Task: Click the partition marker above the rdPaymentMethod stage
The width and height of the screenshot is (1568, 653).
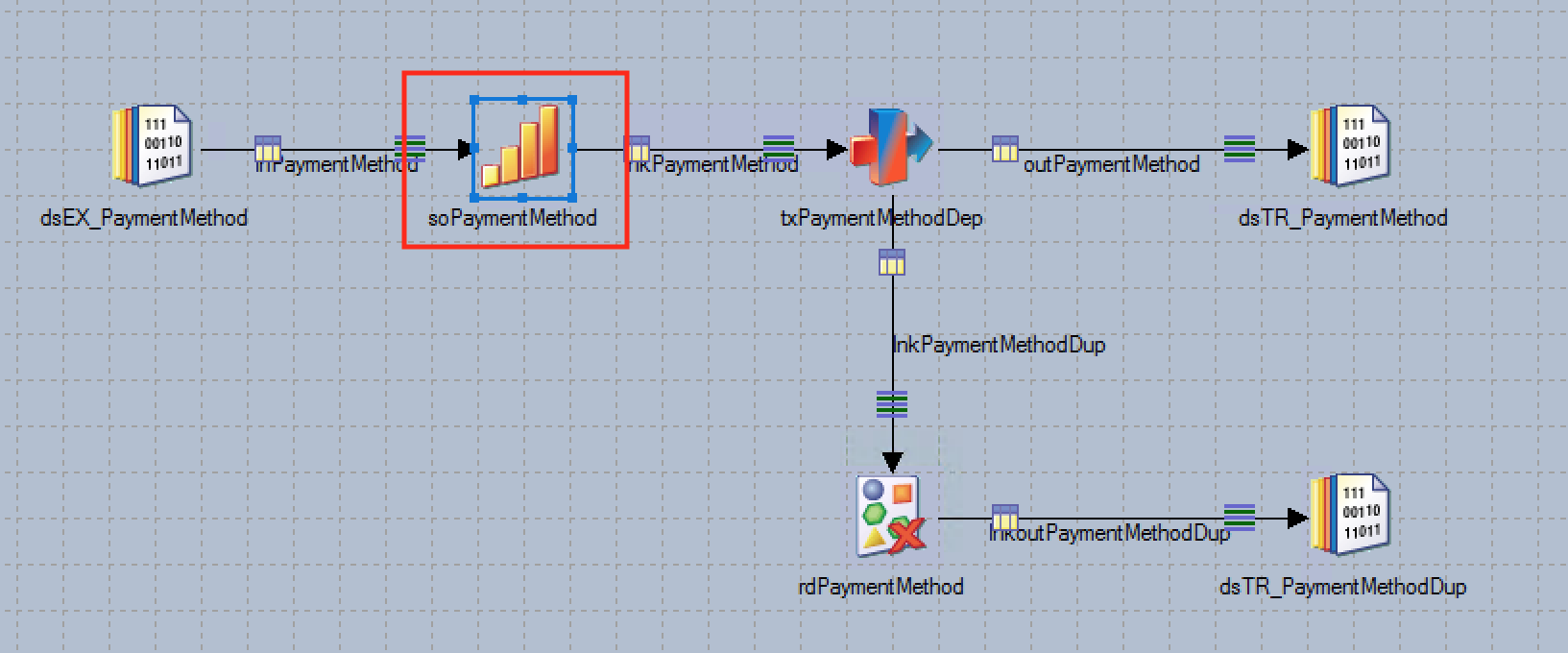Action: [892, 403]
